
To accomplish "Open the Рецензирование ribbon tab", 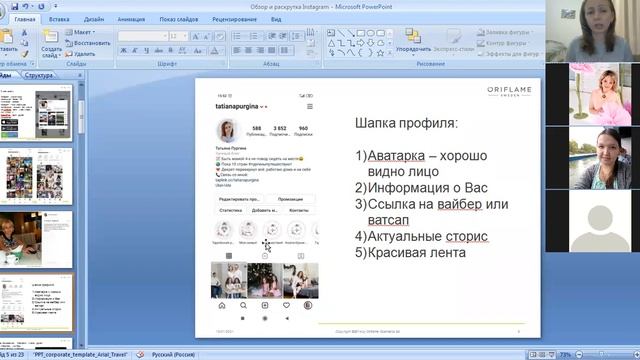I will click(235, 19).
